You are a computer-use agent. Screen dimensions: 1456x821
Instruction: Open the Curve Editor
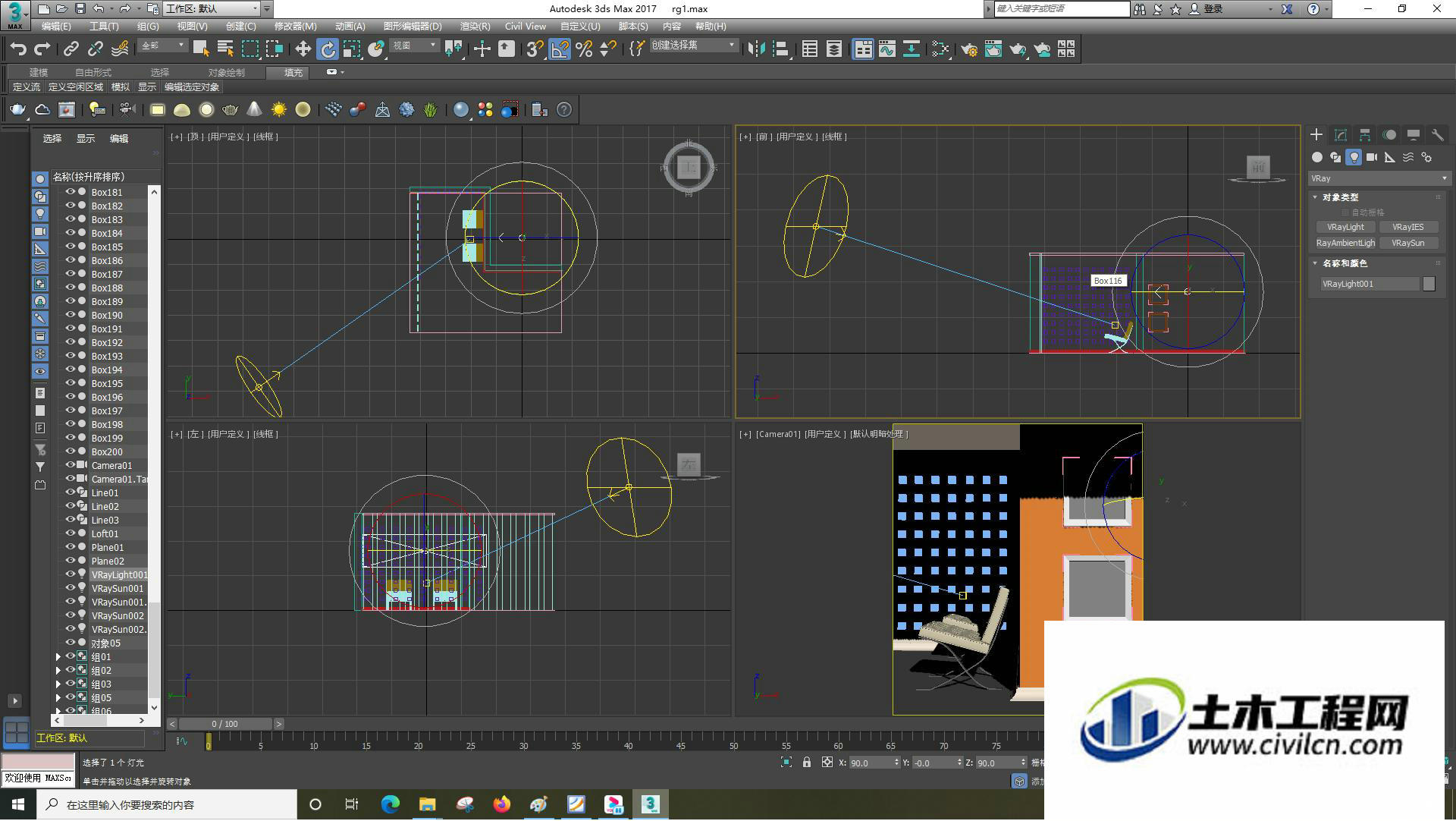[x=887, y=49]
